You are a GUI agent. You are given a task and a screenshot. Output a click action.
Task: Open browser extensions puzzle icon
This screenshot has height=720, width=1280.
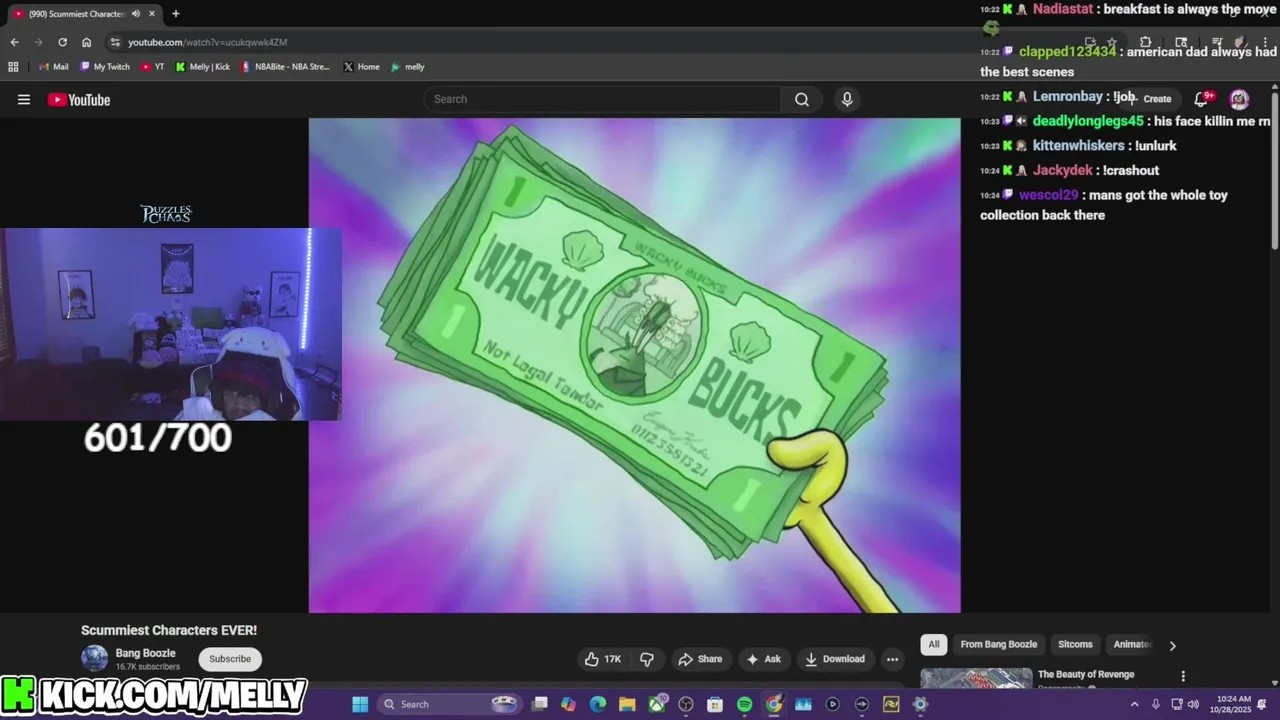(1146, 43)
